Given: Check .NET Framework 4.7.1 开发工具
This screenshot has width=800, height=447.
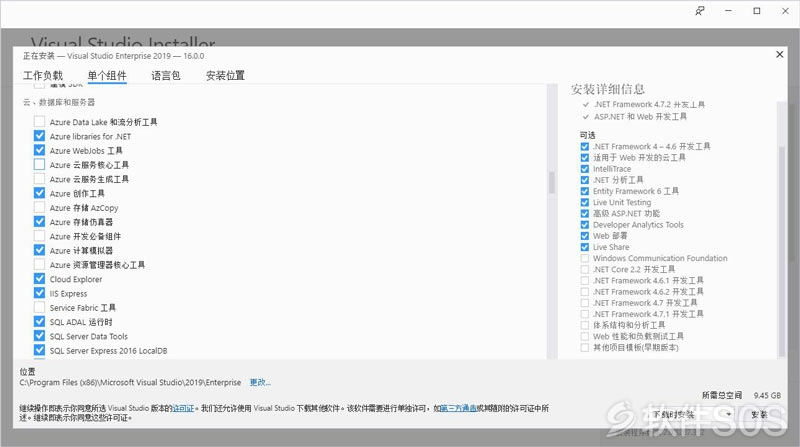Looking at the screenshot, I should 585,314.
